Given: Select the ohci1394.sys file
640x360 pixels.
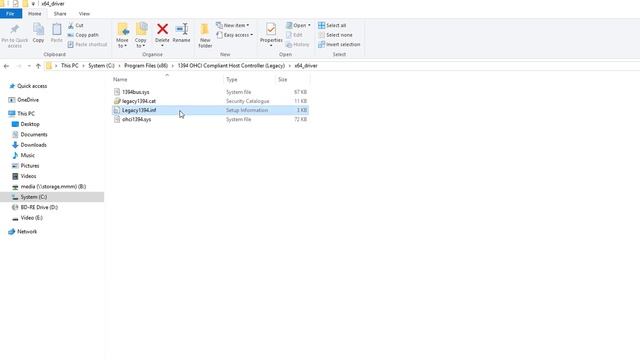Looking at the screenshot, I should [x=136, y=120].
